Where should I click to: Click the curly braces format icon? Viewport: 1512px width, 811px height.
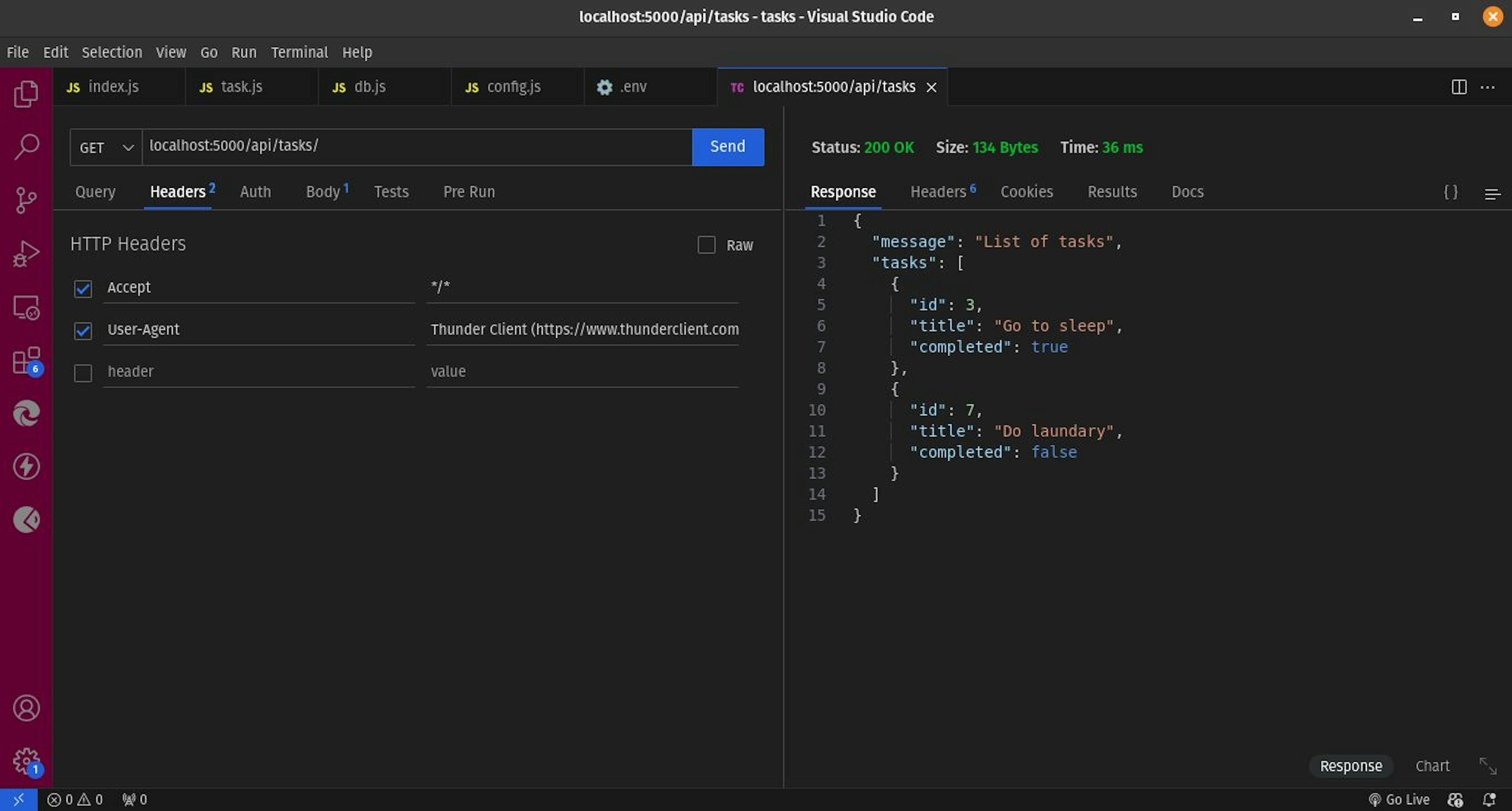[1450, 192]
